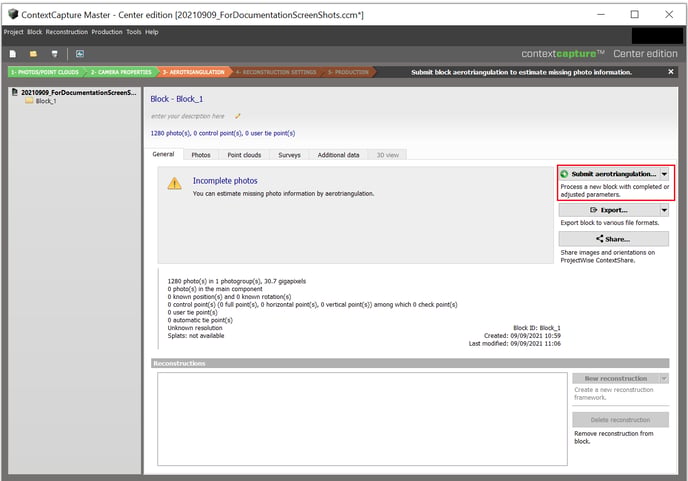Click the Save project toolbar icon
The width and height of the screenshot is (688, 481).
point(55,53)
